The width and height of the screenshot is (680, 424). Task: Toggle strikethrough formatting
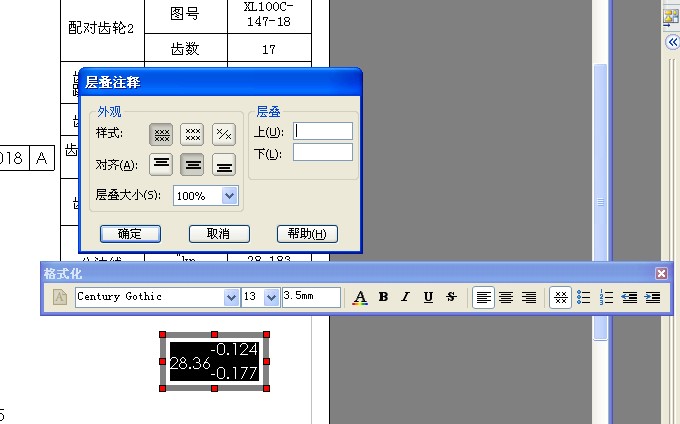coord(451,297)
